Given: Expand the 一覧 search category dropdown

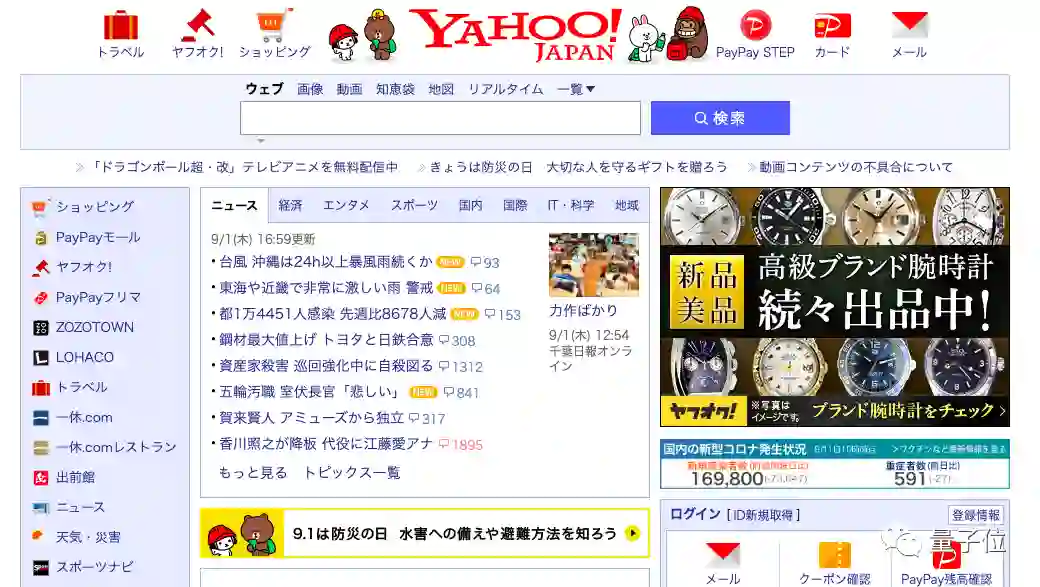Looking at the screenshot, I should pyautogui.click(x=576, y=89).
